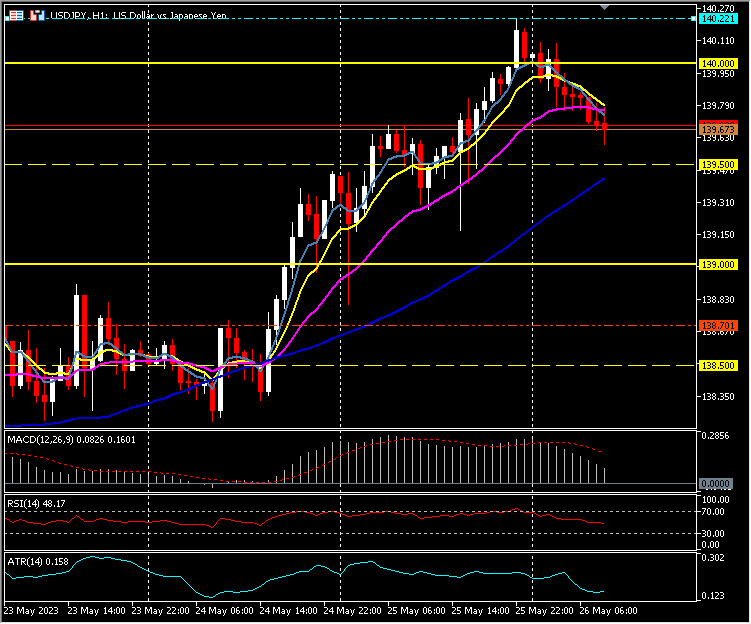Click the chart trade panel icon before USDJPY
This screenshot has width=751, height=624.
point(16,17)
